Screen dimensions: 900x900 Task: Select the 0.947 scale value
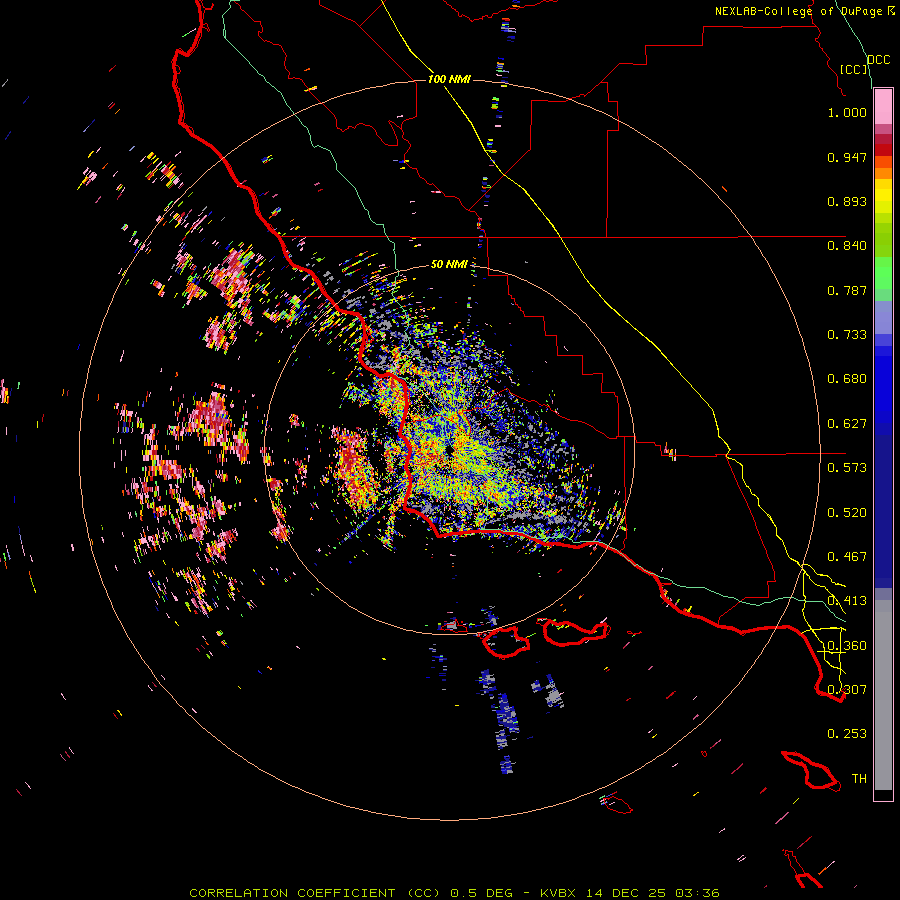point(847,157)
